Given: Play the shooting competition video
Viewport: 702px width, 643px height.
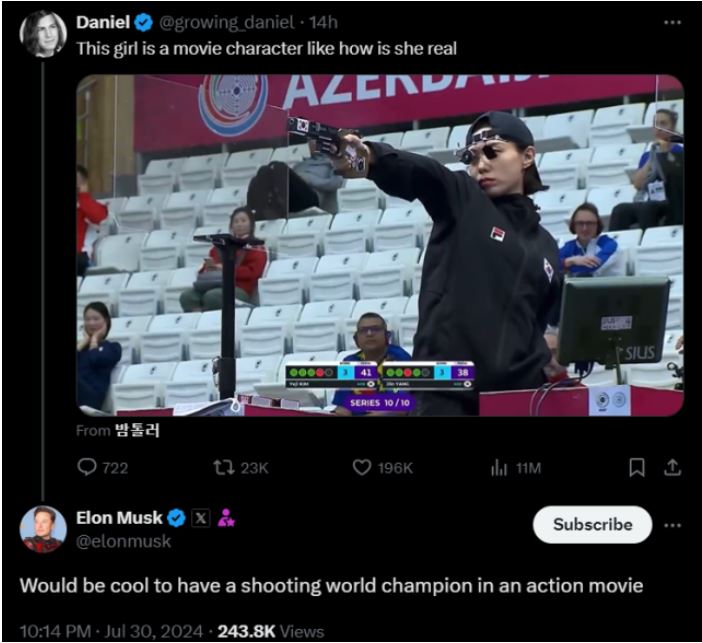Looking at the screenshot, I should click(x=380, y=245).
